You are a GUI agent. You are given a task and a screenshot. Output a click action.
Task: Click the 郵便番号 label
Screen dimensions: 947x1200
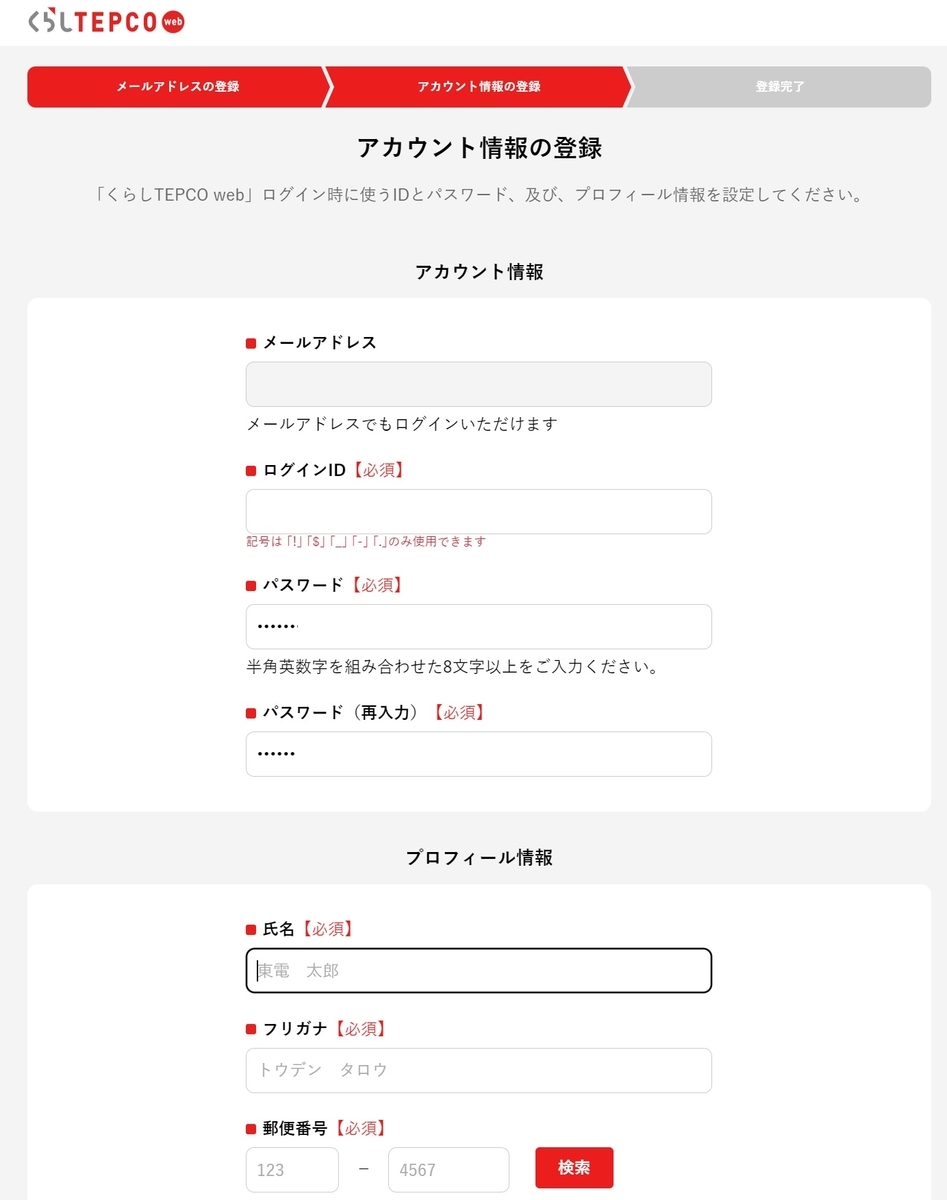point(294,1128)
